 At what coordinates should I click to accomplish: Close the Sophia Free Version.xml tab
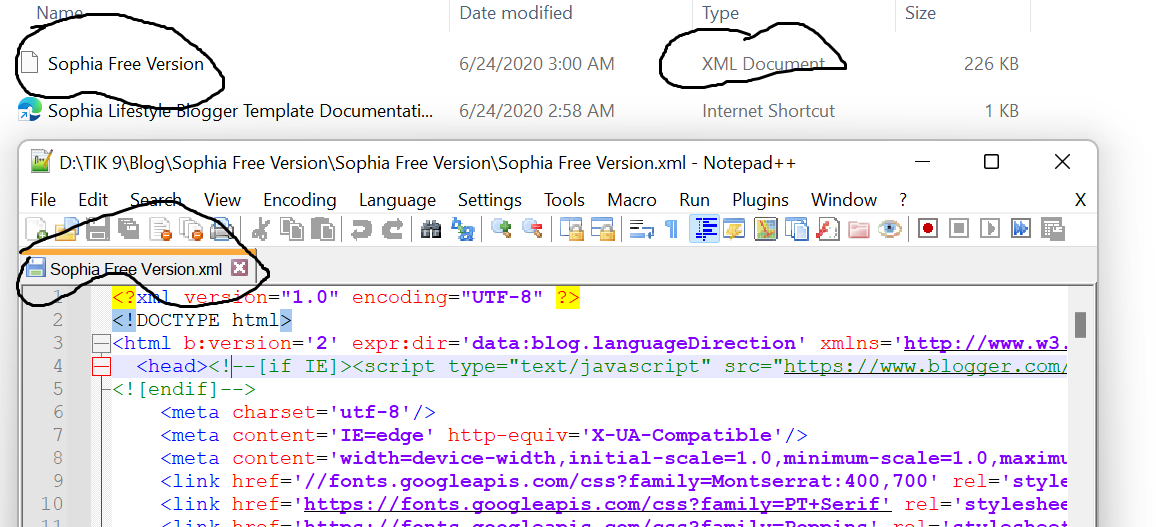(239, 268)
